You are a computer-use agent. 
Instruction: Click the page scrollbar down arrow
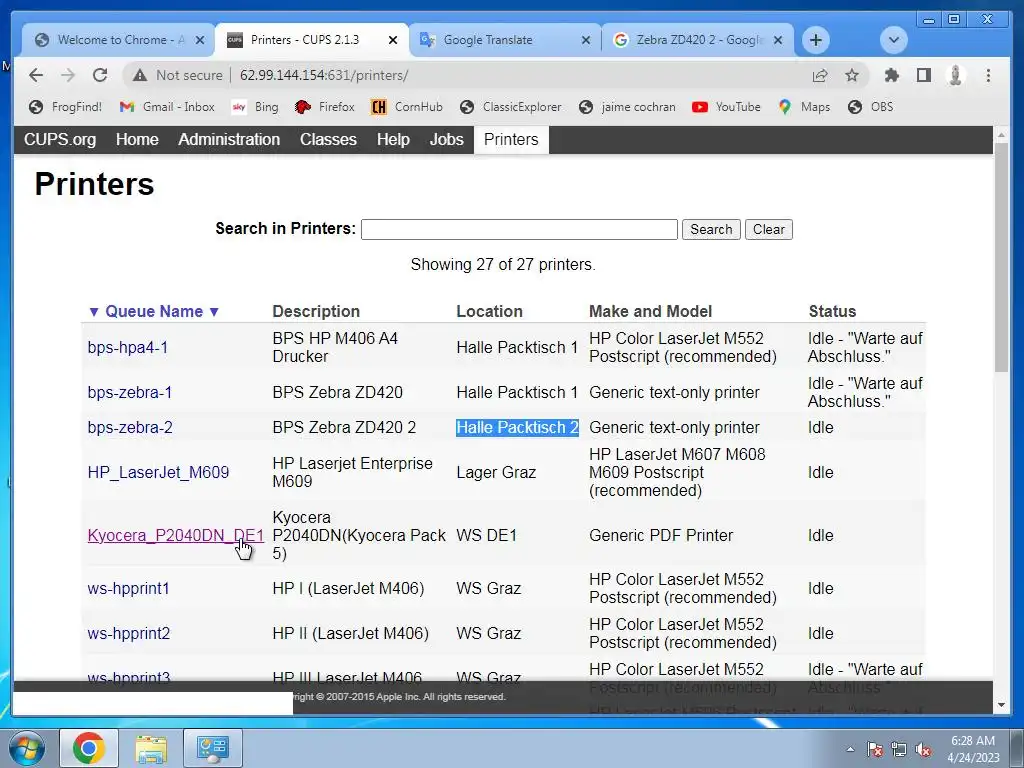[x=1001, y=705]
